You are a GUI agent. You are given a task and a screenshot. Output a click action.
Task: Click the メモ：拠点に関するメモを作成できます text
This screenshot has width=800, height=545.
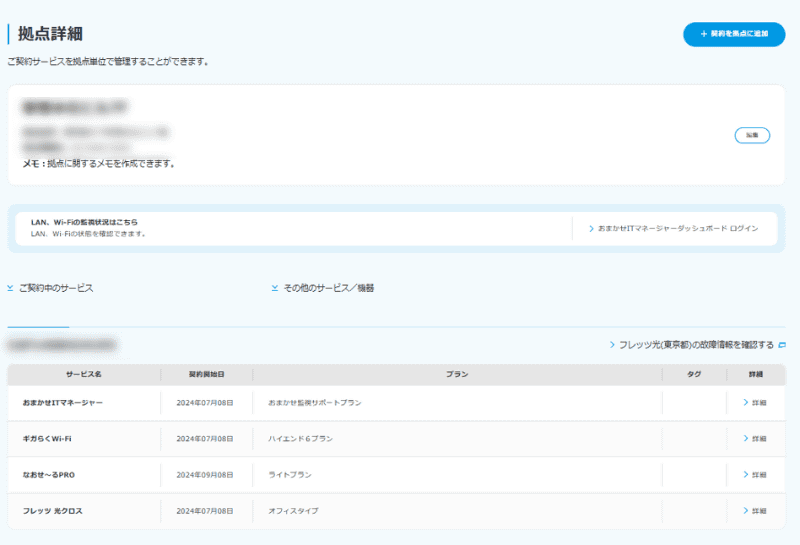99,164
